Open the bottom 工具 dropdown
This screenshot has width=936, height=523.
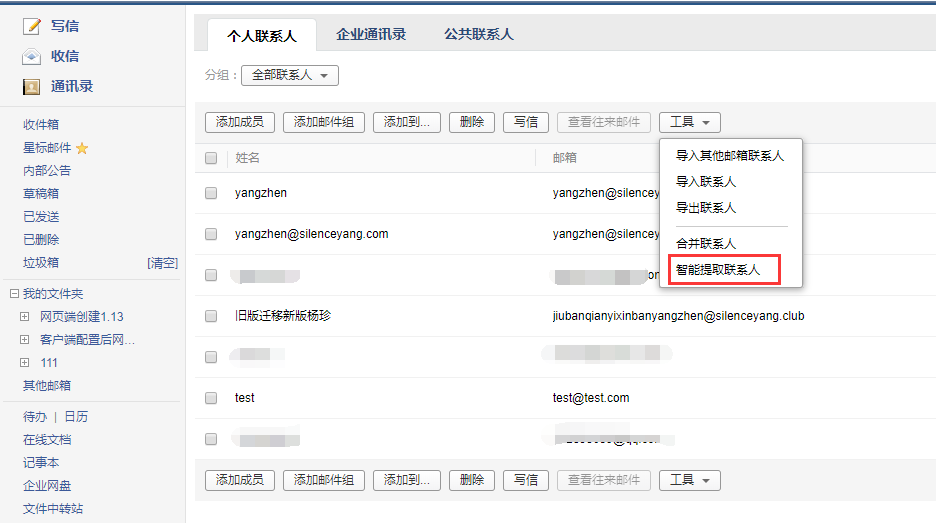tap(689, 481)
